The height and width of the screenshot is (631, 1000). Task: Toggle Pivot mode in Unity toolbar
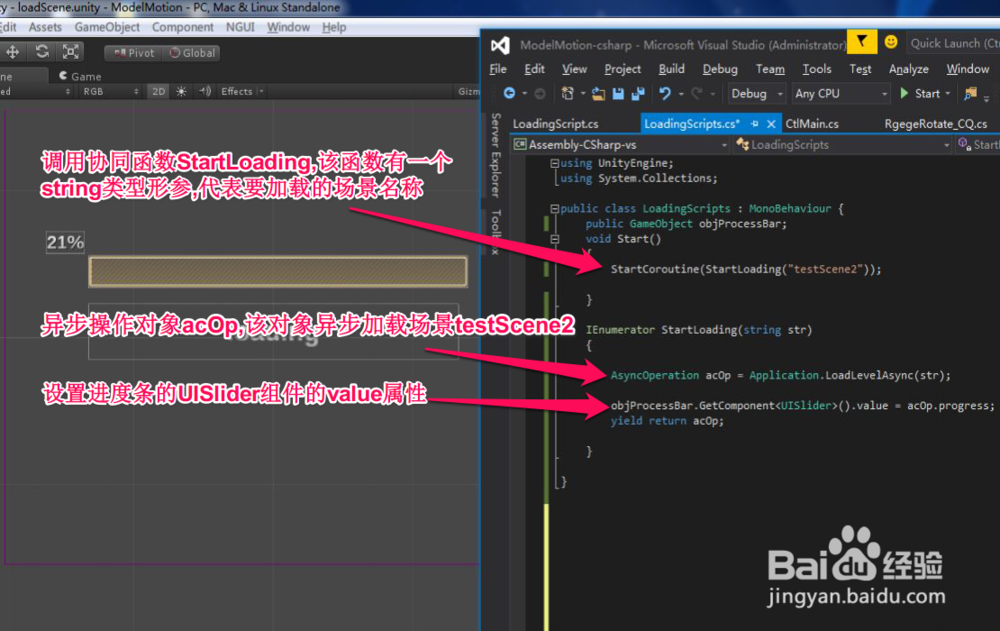click(x=136, y=52)
